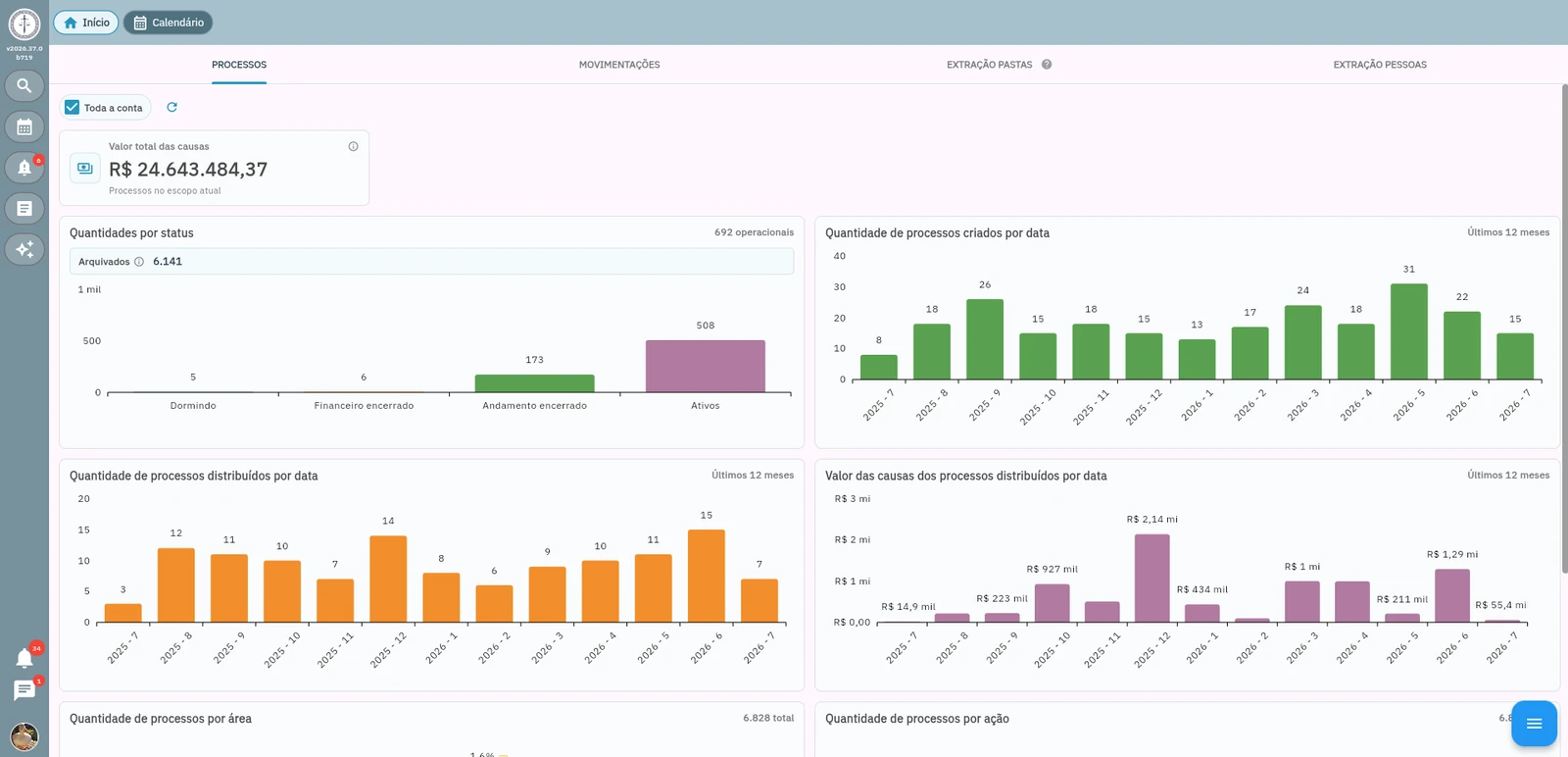Click the vertical page scrollbar
This screenshot has height=757, width=1568.
[x=1564, y=328]
